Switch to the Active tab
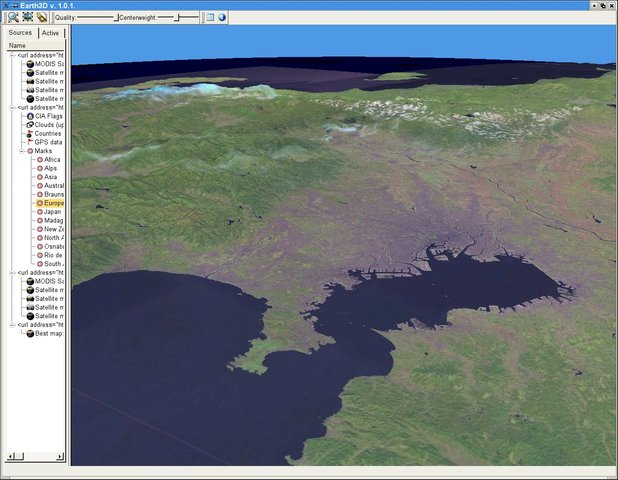The image size is (618, 480). pyautogui.click(x=50, y=33)
